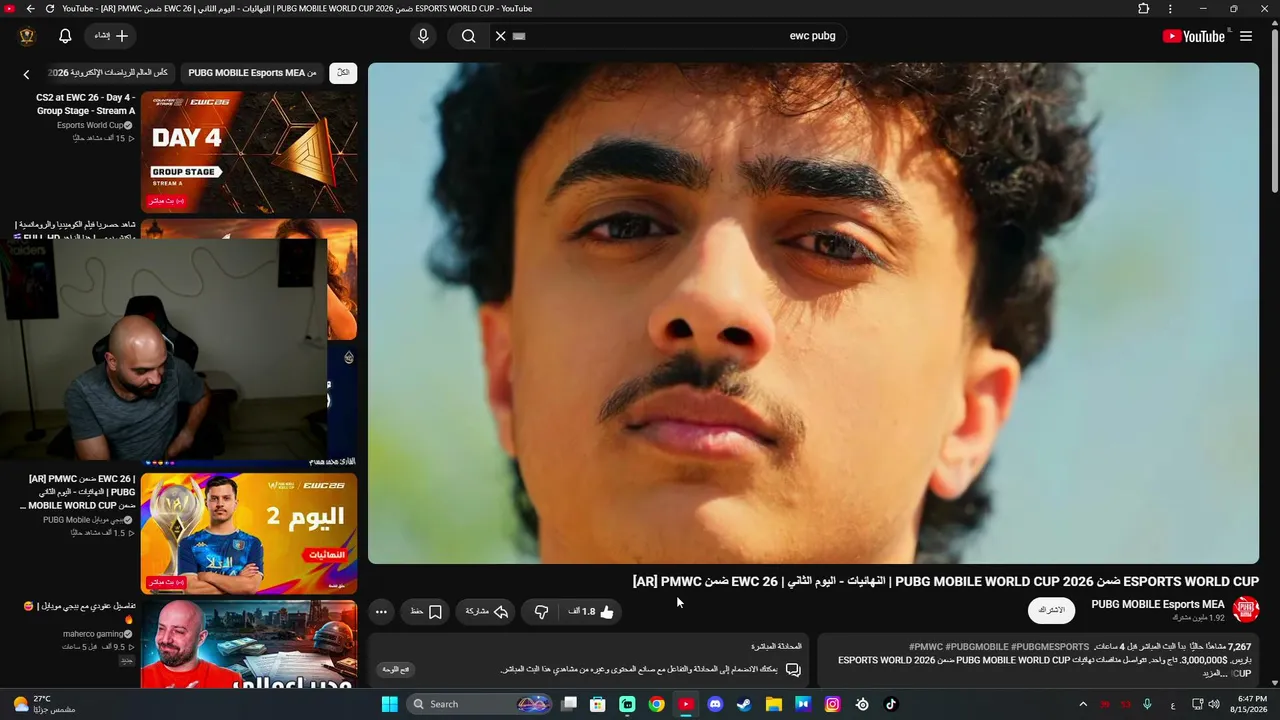Start voice search with the microphone
The image size is (1280, 720).
423,36
